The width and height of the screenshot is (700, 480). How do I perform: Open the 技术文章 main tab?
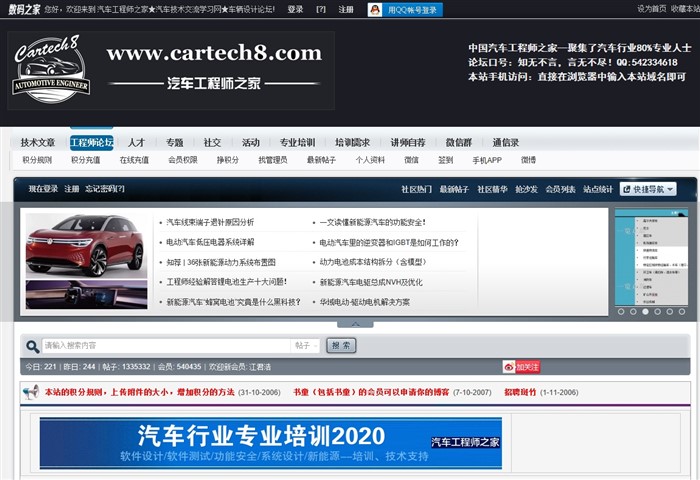38,142
